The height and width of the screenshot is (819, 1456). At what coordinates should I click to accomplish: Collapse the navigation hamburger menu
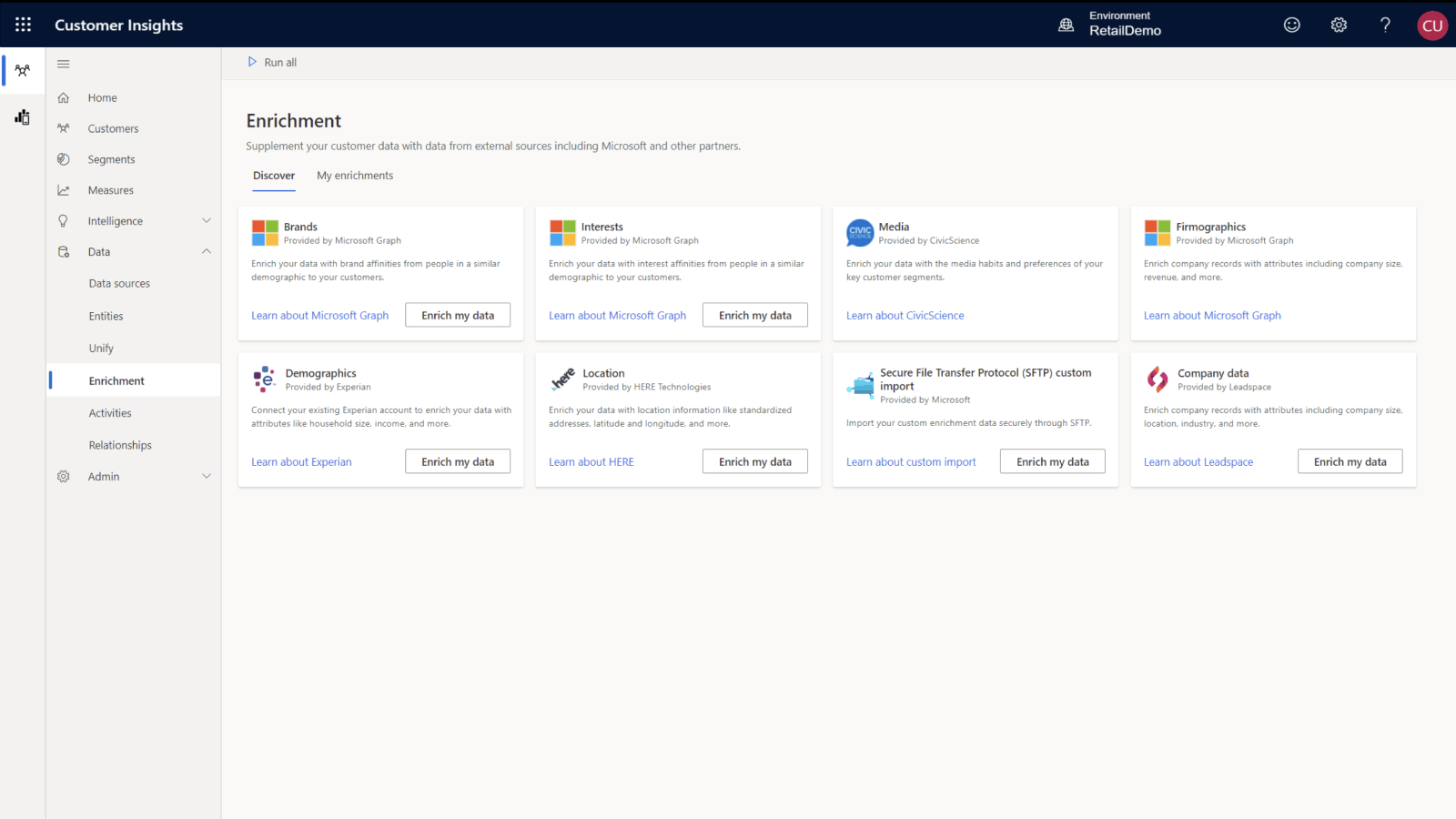pos(63,64)
